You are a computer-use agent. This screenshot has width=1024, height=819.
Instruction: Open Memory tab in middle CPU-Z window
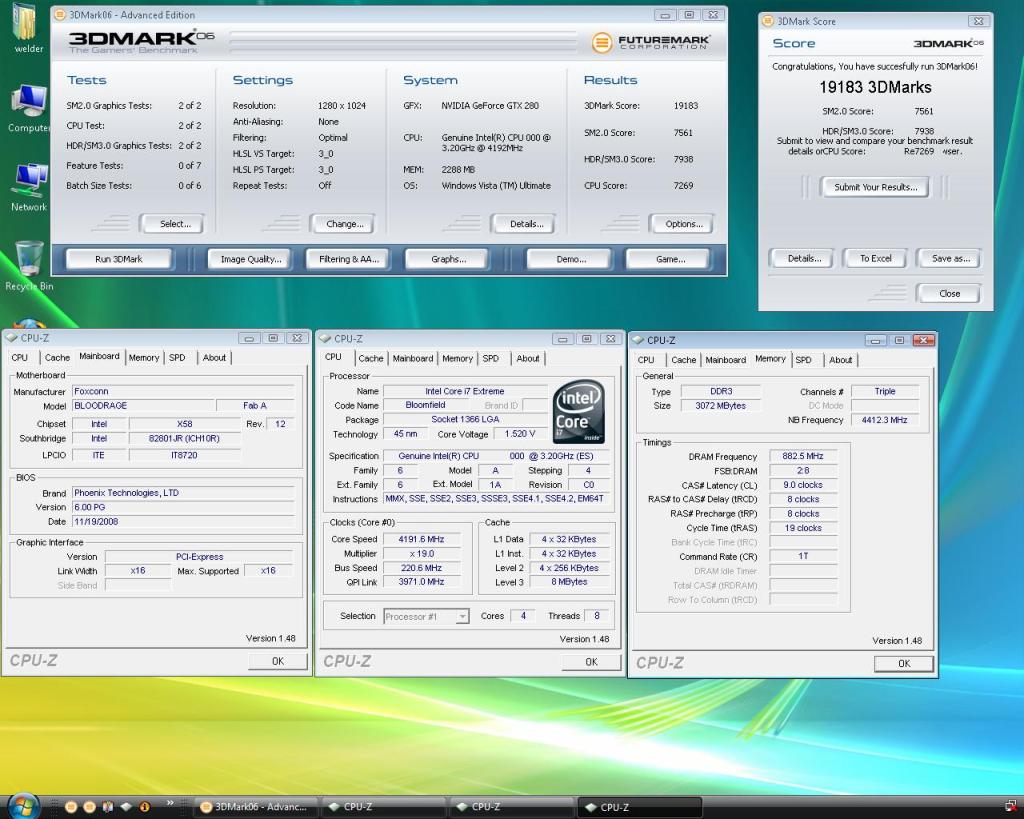[x=457, y=358]
